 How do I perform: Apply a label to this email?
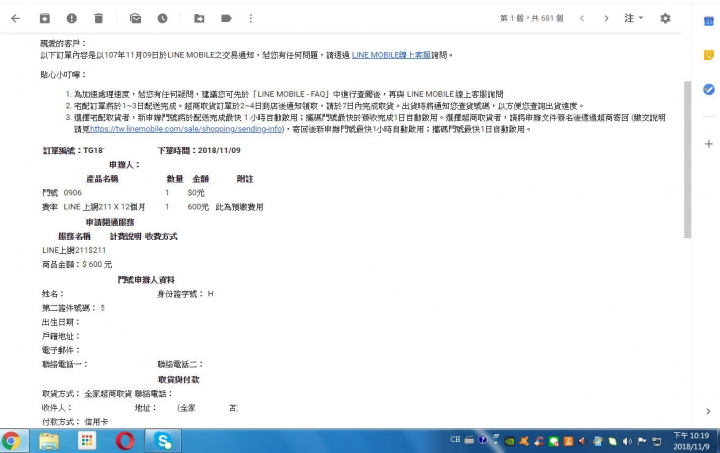(x=226, y=18)
